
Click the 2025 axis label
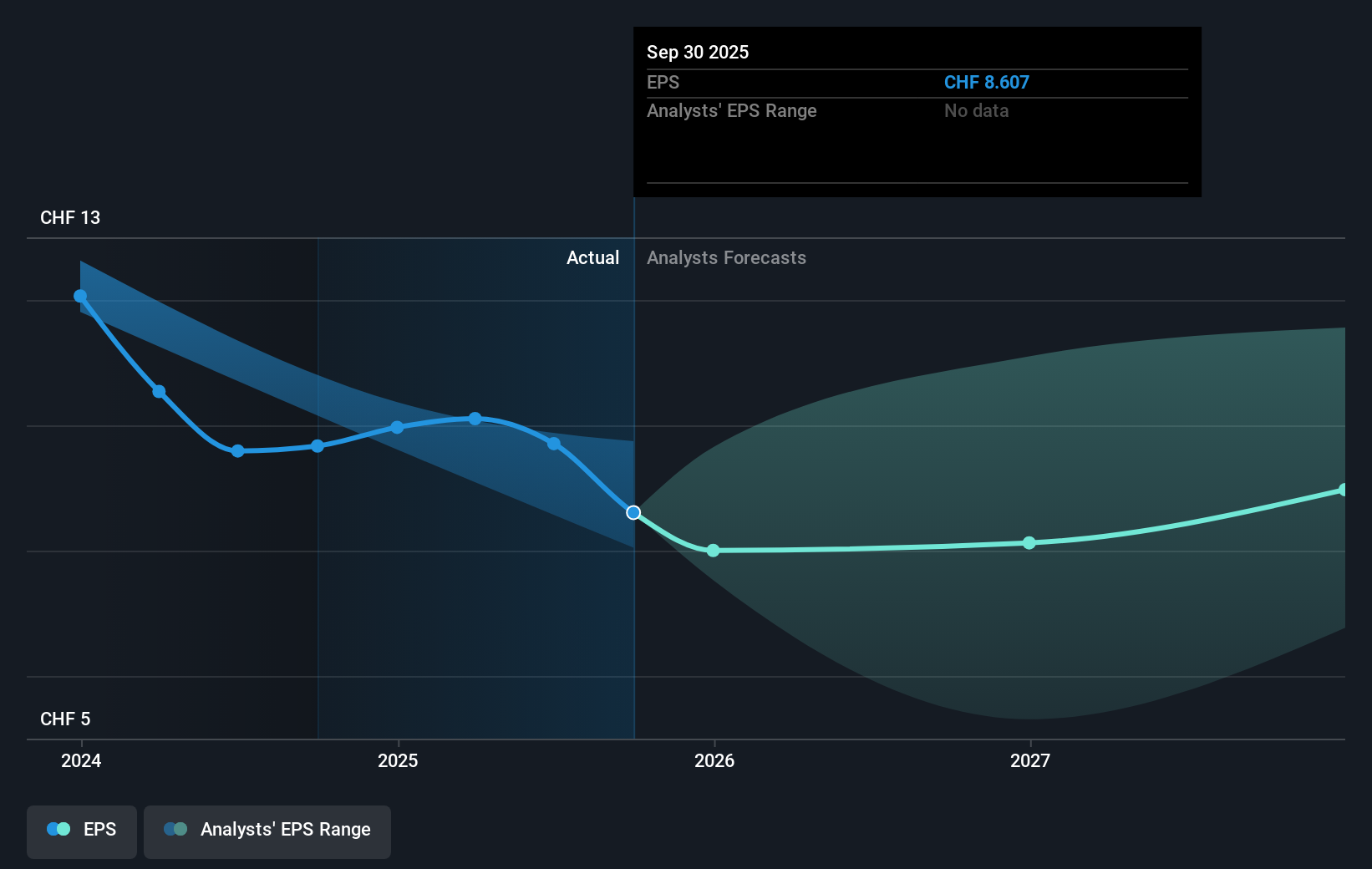point(399,761)
